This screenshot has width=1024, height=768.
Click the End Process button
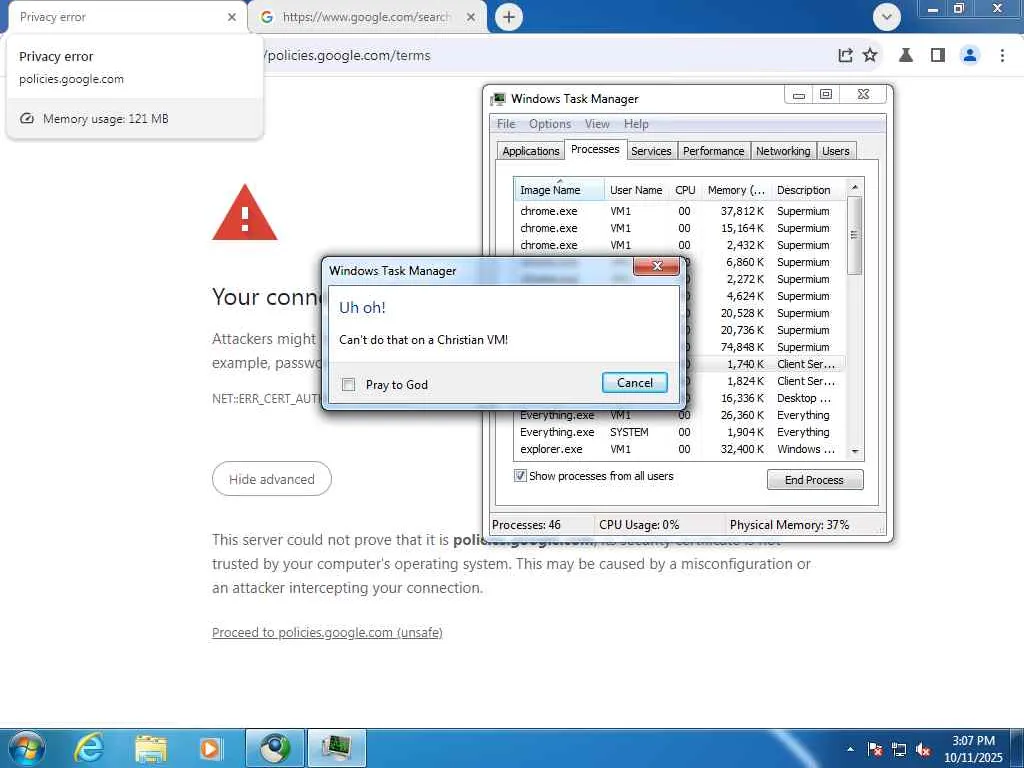814,480
